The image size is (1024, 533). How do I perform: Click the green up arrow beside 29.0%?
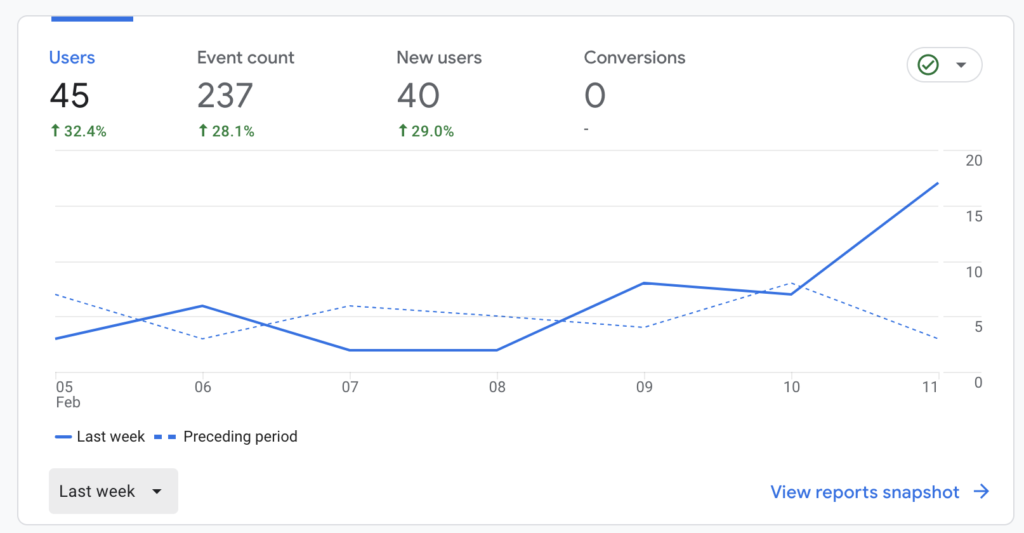pyautogui.click(x=402, y=131)
